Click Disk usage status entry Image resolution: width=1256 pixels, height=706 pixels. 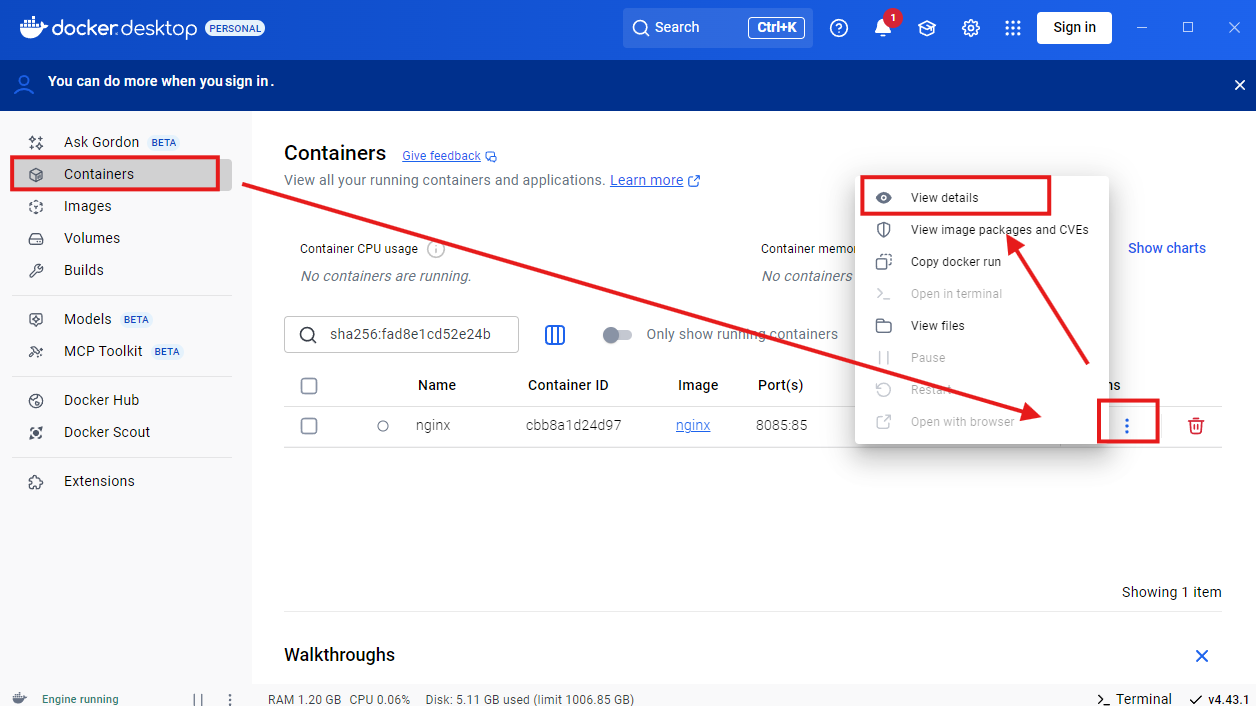(530, 699)
